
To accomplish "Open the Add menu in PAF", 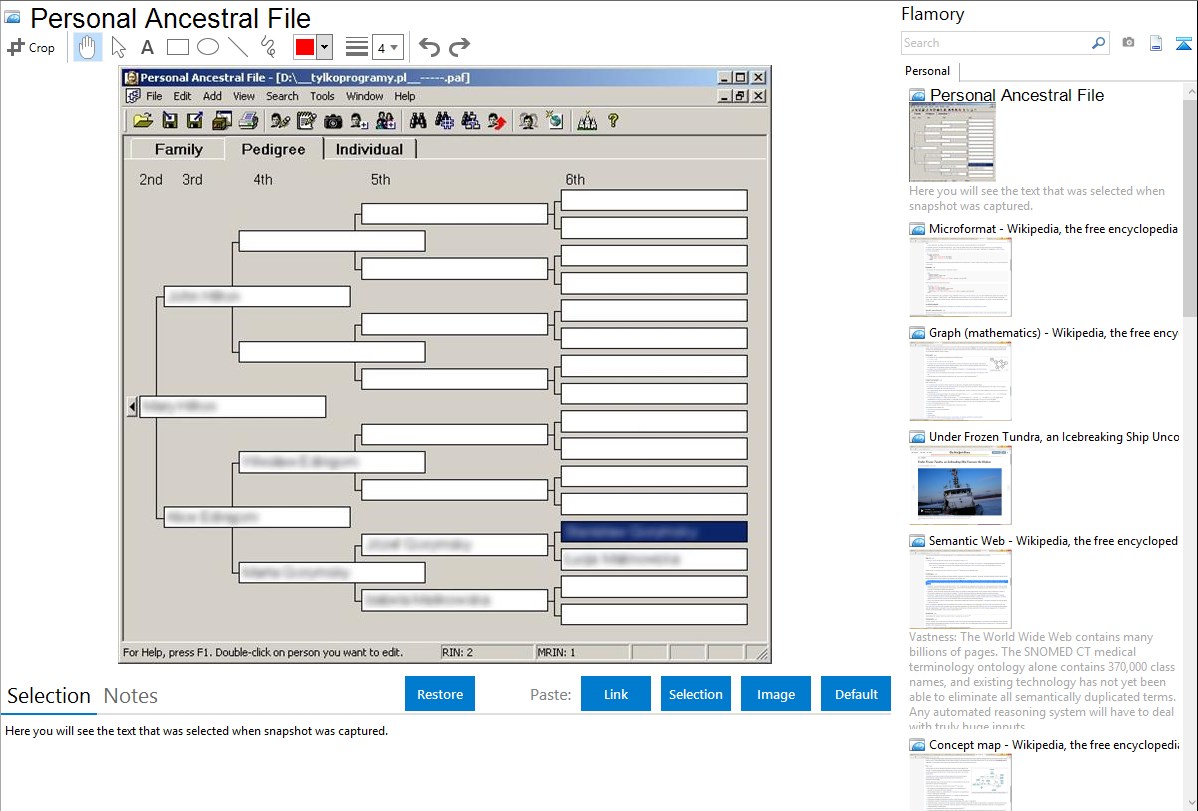I will [x=212, y=96].
